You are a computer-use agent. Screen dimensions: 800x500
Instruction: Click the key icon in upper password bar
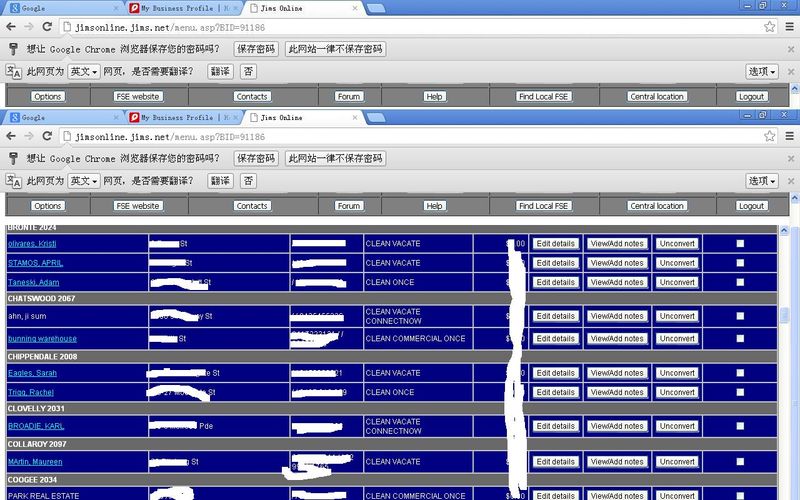(13, 49)
